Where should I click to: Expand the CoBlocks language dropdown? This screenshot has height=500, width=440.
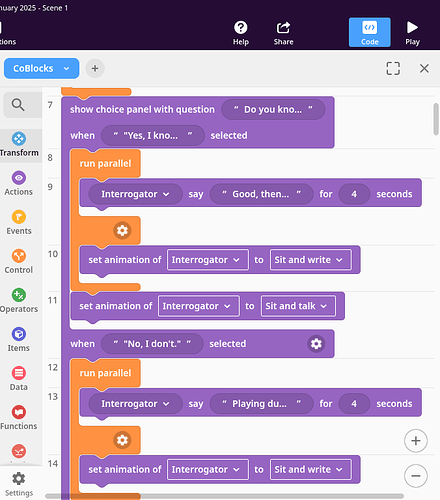(41, 68)
